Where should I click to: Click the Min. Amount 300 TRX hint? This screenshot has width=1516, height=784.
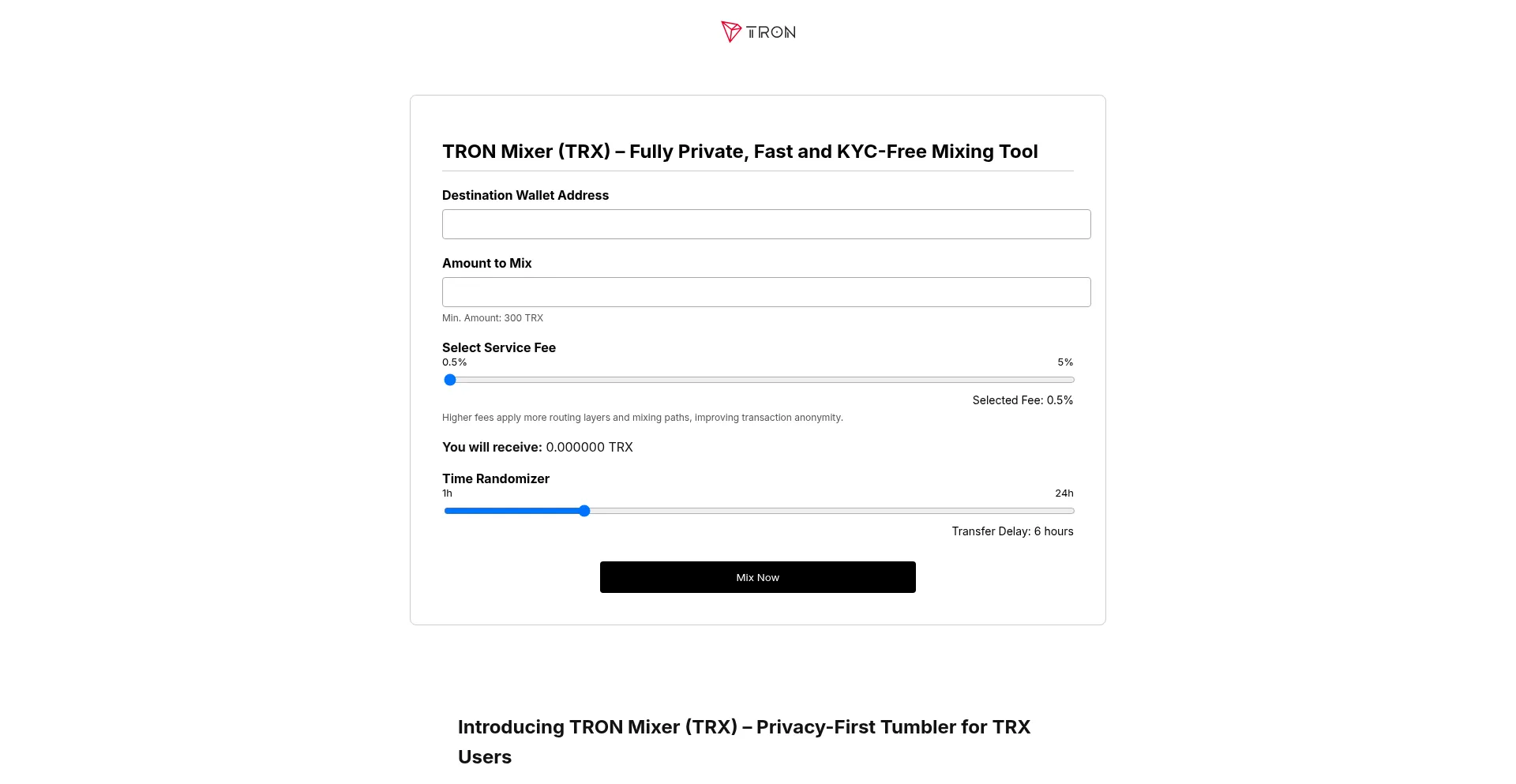point(493,318)
